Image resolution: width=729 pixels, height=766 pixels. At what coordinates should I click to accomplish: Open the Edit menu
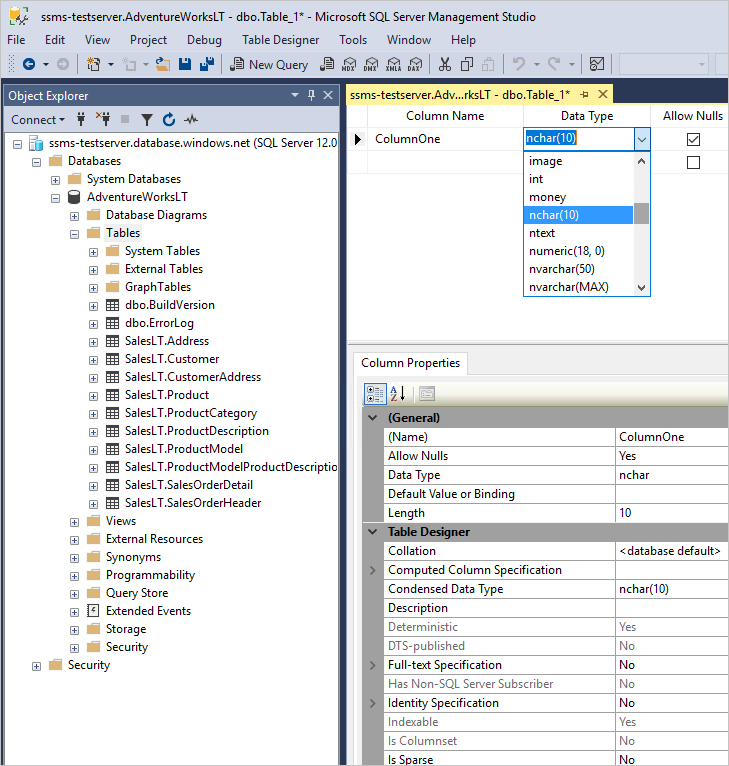tap(55, 40)
